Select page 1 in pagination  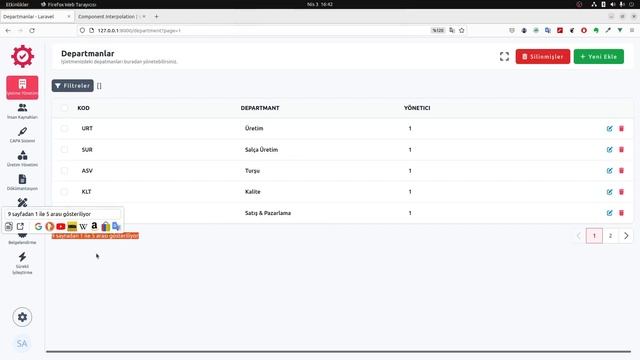[x=594, y=236]
